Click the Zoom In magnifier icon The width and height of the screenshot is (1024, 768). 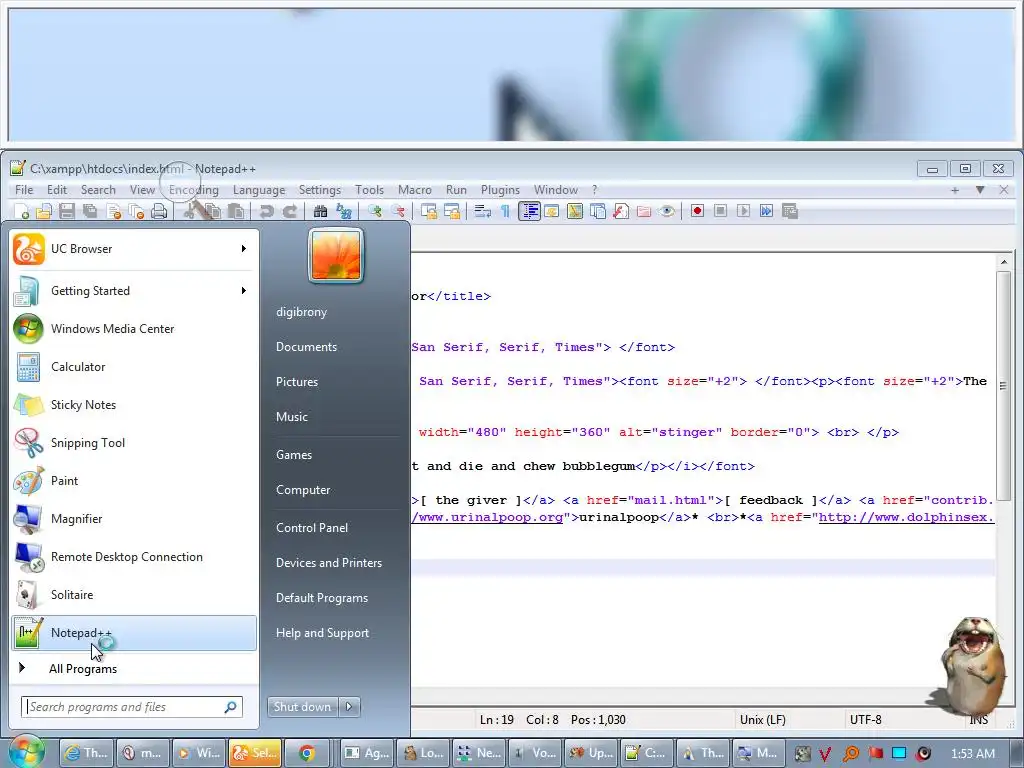(x=375, y=211)
